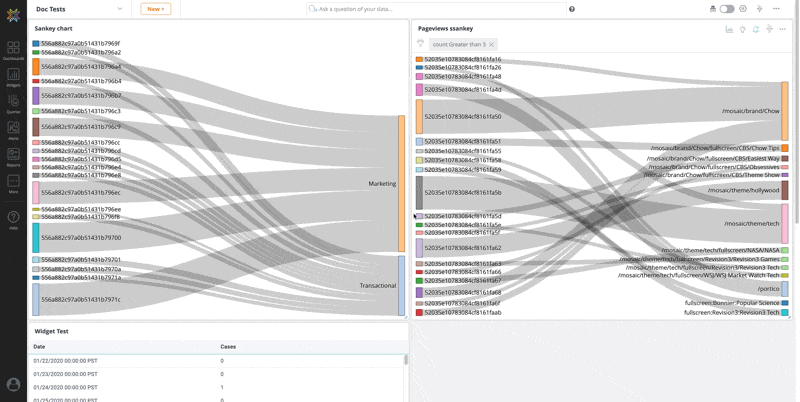
Task: Click the 'Ask a question of your data' field
Action: (x=440, y=9)
